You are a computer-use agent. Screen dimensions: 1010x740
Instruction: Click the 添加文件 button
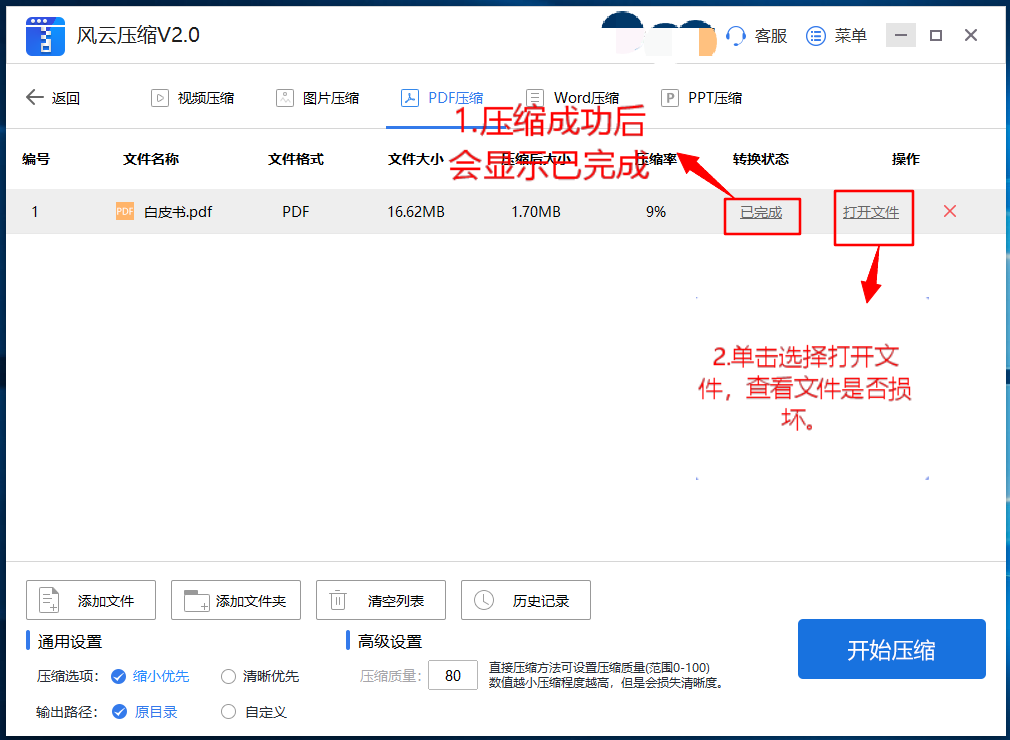[91, 600]
